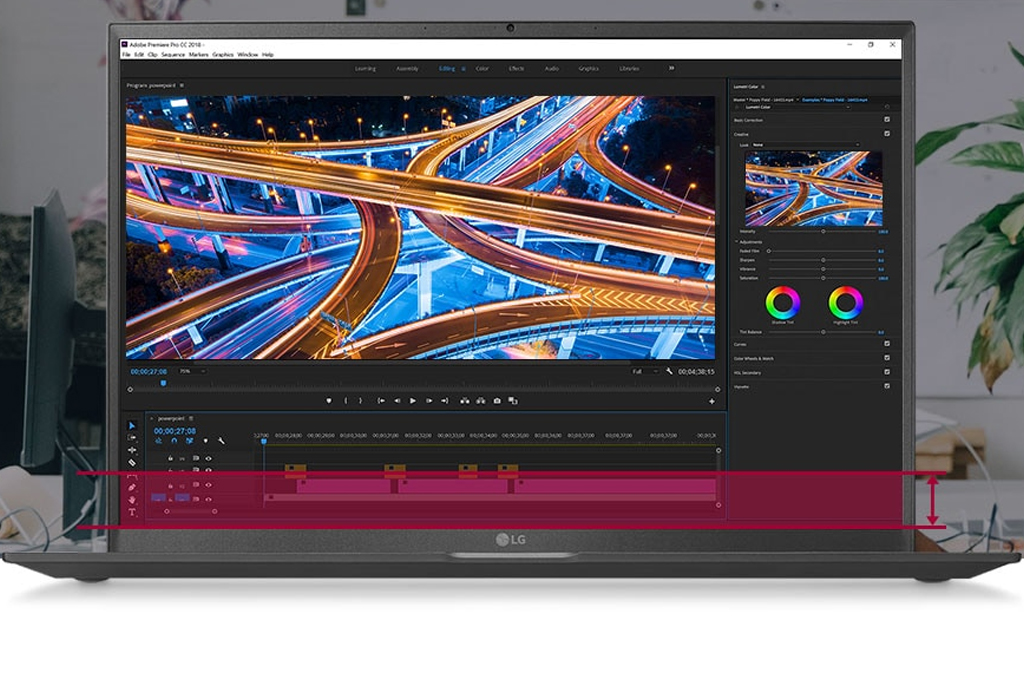
Task: Play the program monitor video
Action: pyautogui.click(x=413, y=401)
